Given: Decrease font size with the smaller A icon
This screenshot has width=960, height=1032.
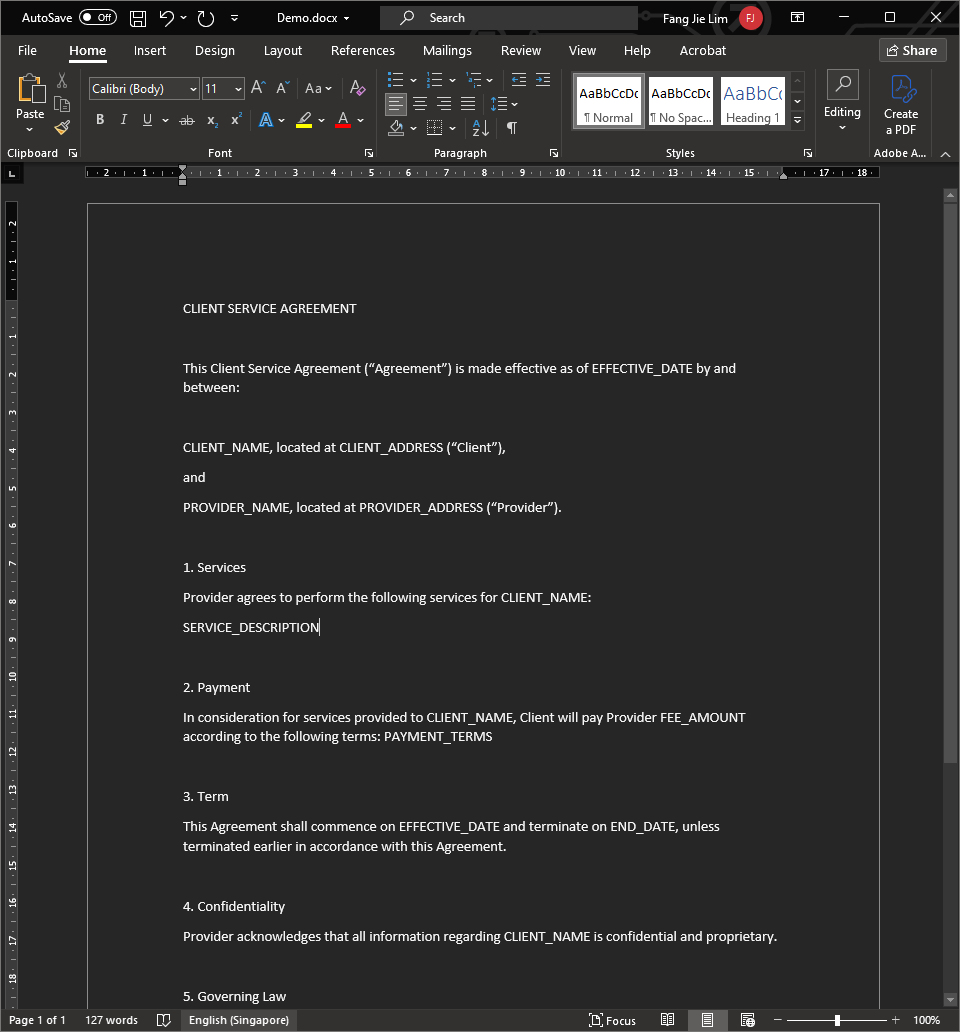Looking at the screenshot, I should pos(283,88).
